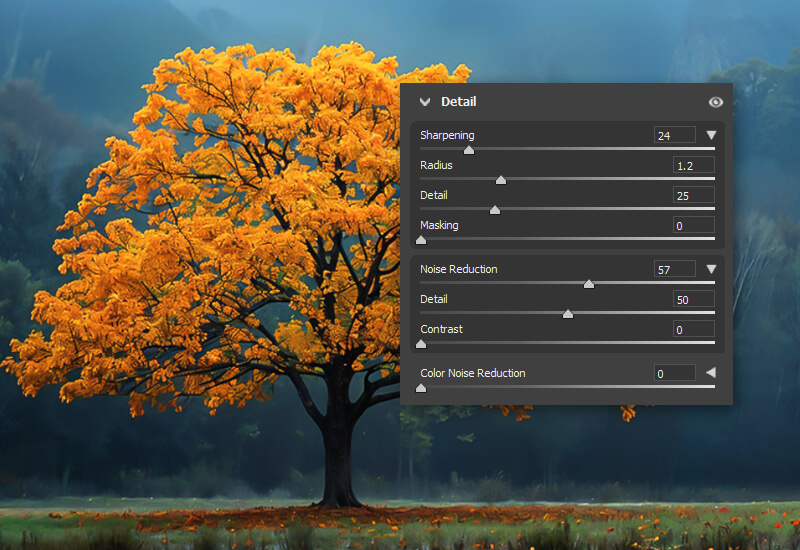Click the Contrast value input field
This screenshot has width=800, height=550.
pyautogui.click(x=693, y=329)
